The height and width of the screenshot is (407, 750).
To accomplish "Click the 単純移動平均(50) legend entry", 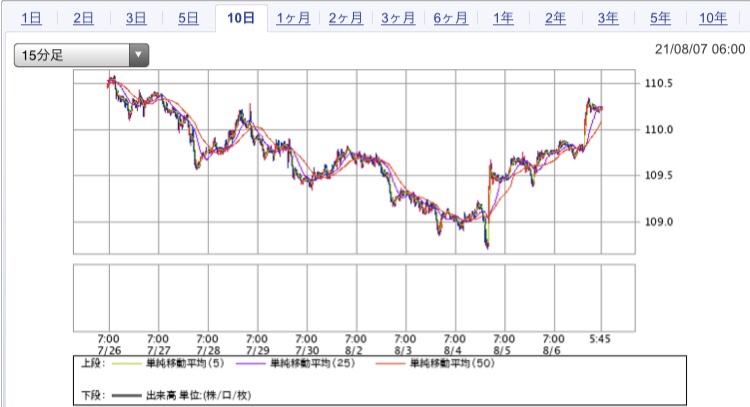I will [x=452, y=363].
